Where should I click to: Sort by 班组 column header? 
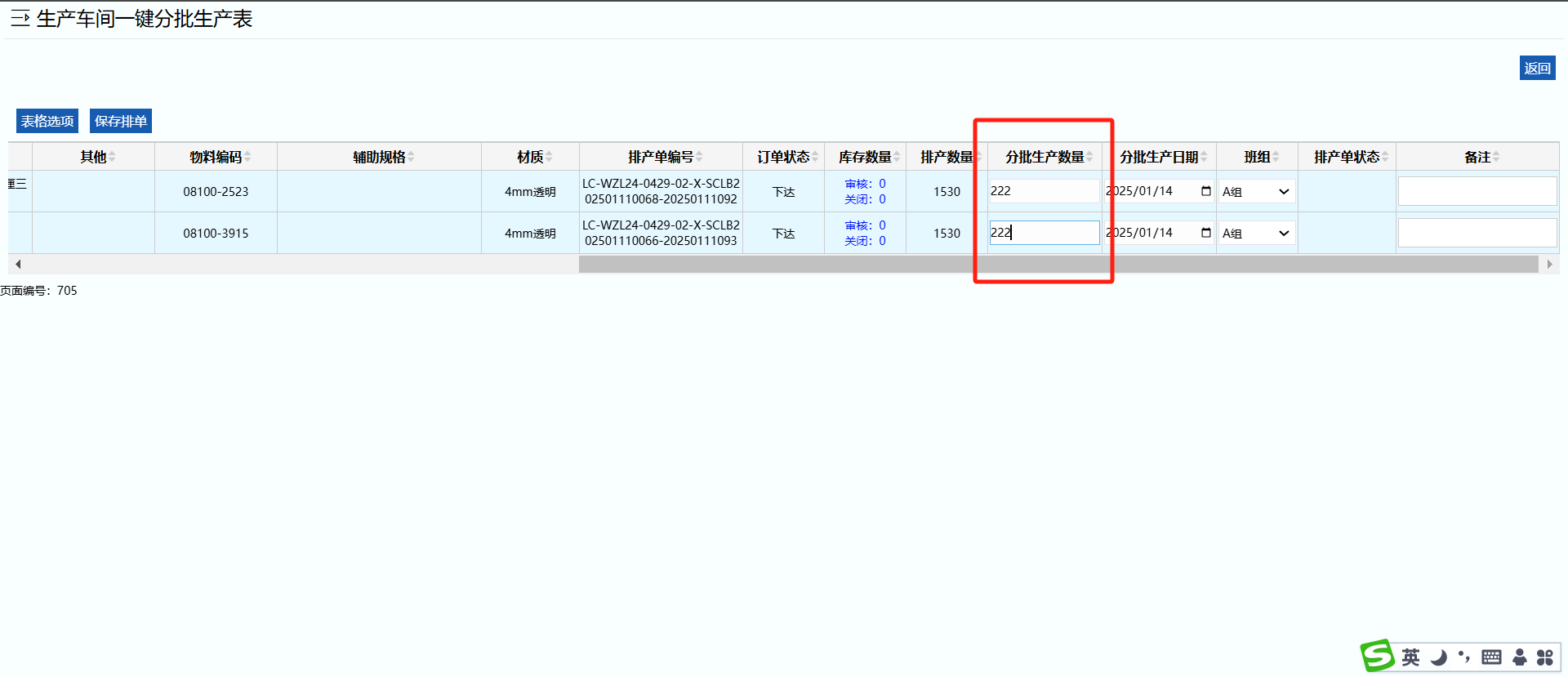[1257, 157]
